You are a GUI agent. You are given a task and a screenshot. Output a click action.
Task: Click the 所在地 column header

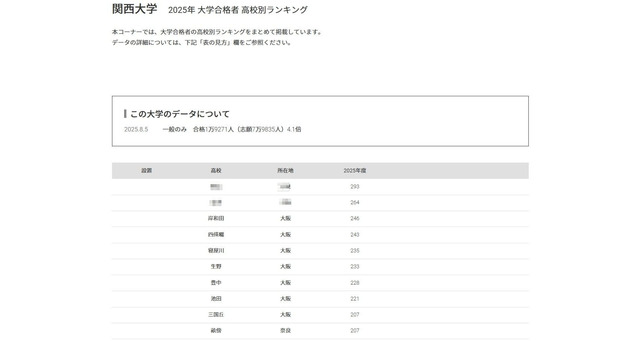pos(285,171)
